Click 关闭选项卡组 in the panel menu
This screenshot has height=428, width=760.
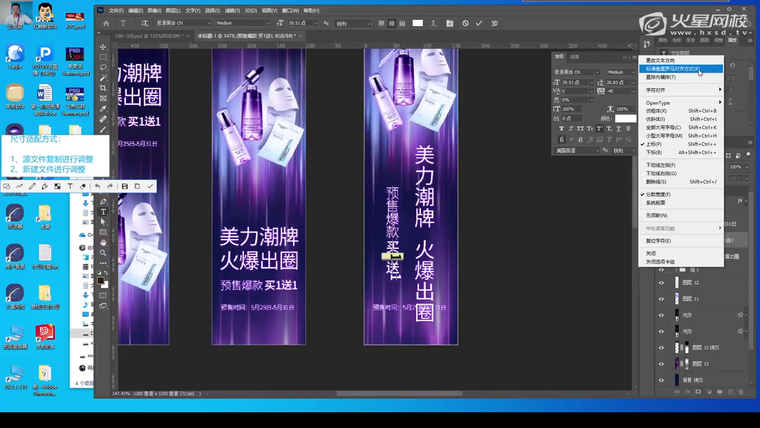point(661,261)
